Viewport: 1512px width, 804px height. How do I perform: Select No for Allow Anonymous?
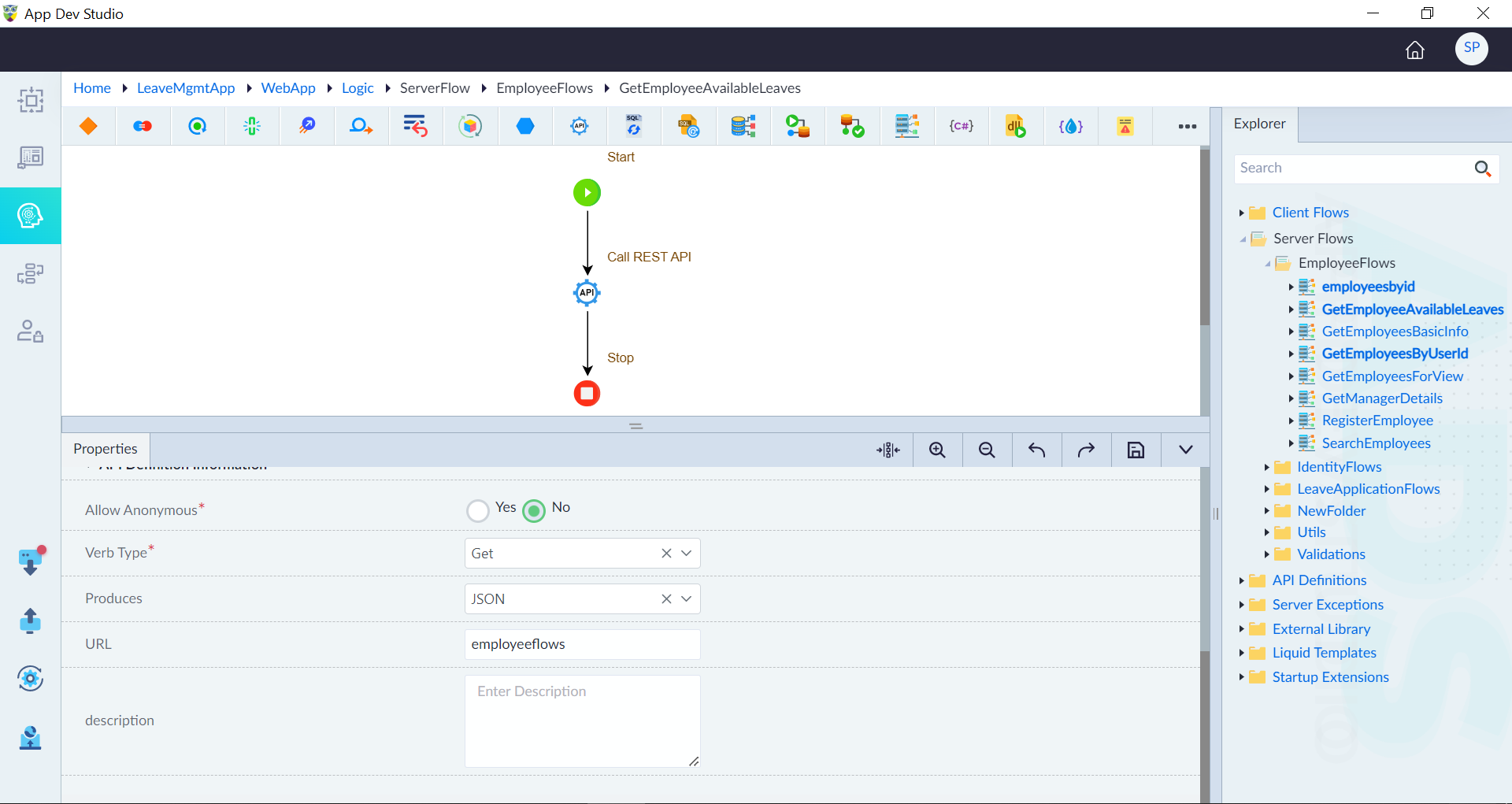click(x=534, y=510)
